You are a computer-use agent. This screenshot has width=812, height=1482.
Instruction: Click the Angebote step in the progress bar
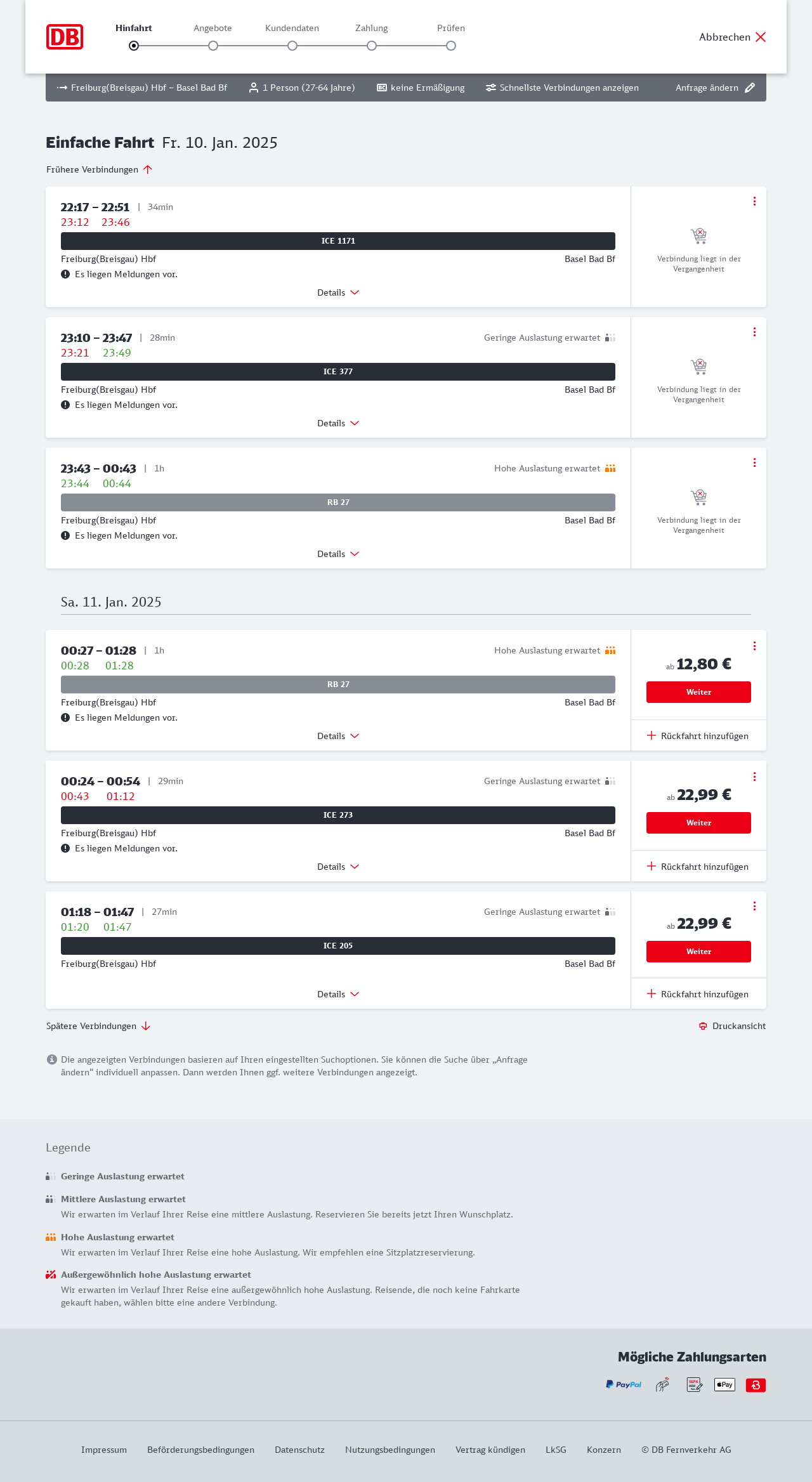(x=213, y=45)
